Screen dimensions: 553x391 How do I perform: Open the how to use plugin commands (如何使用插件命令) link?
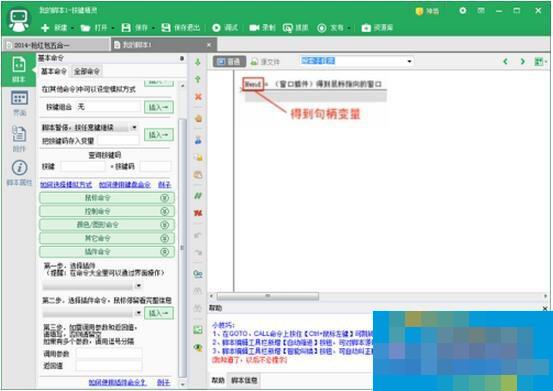[x=118, y=382]
